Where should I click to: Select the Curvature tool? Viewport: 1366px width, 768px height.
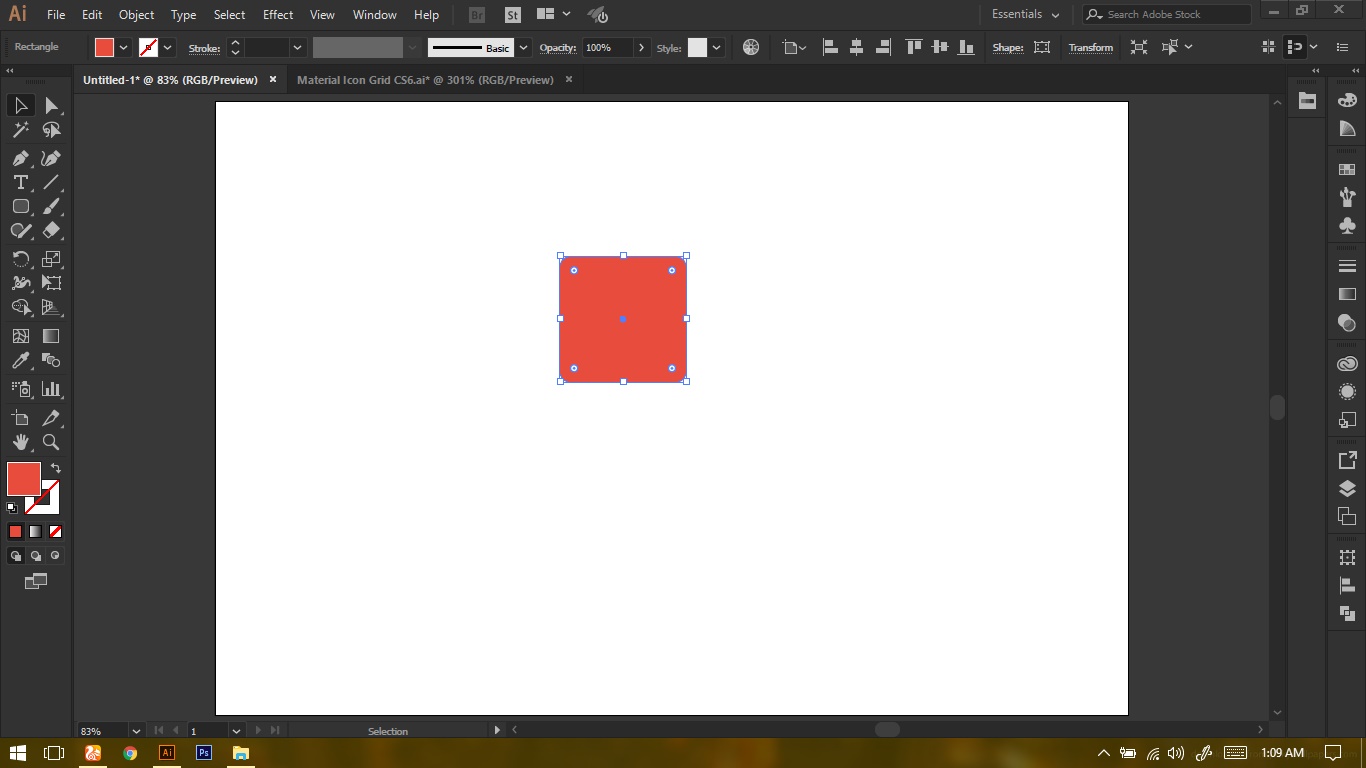(51, 158)
